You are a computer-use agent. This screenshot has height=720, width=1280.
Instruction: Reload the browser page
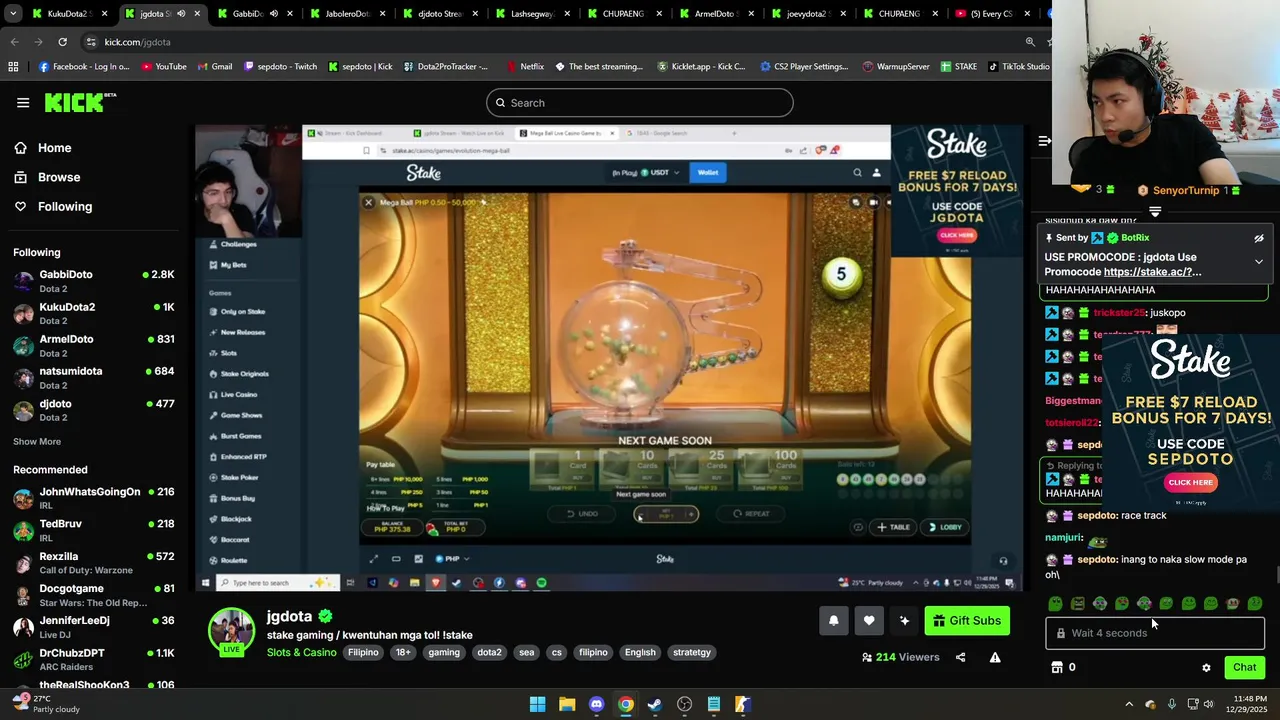point(62,42)
